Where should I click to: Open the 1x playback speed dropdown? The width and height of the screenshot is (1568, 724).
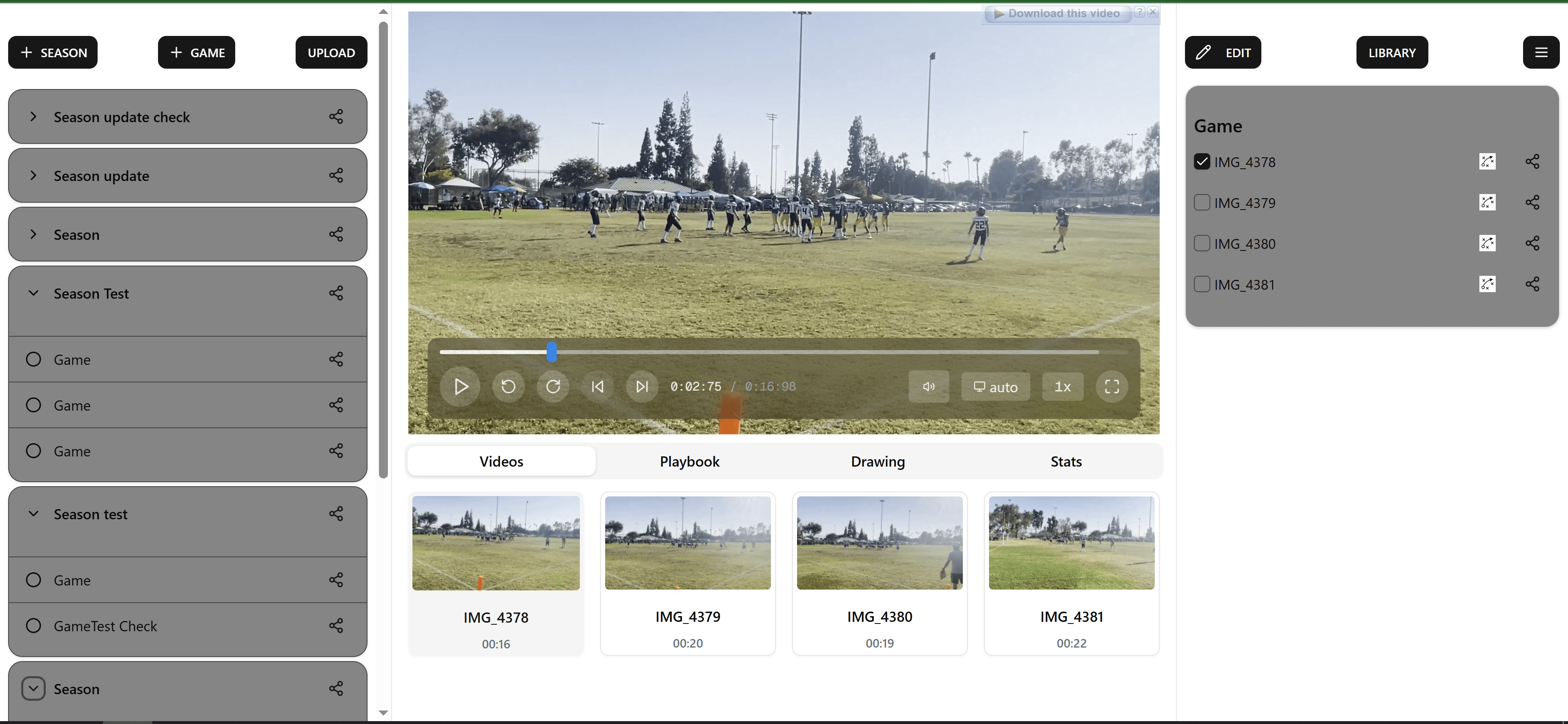point(1062,387)
